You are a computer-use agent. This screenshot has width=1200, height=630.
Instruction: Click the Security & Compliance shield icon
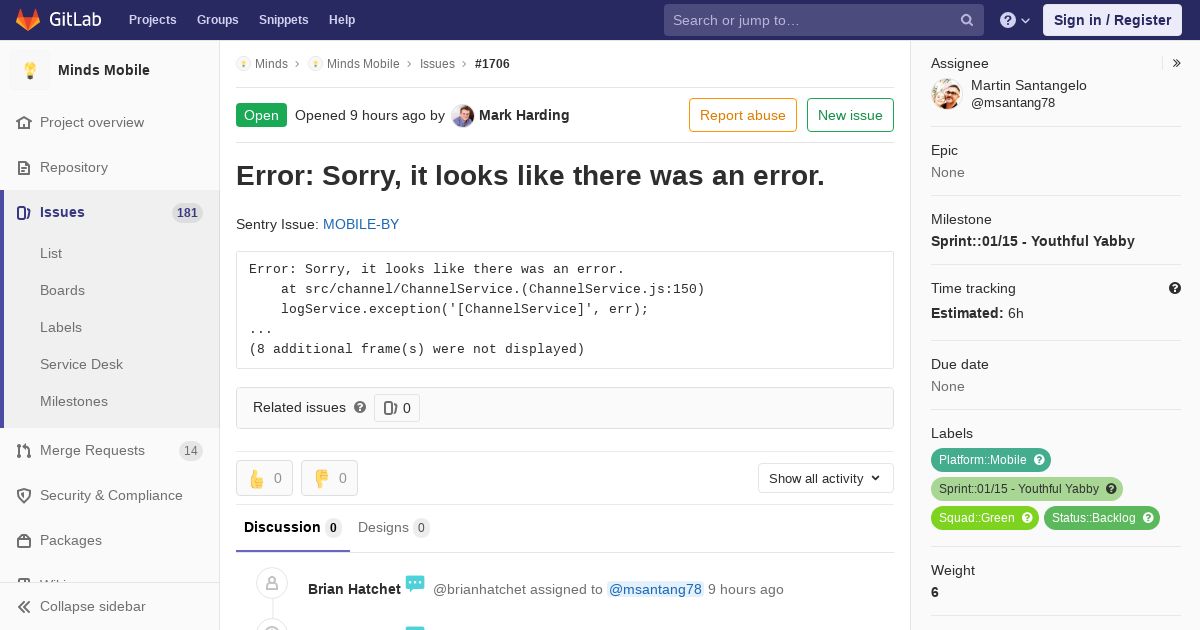coord(24,495)
